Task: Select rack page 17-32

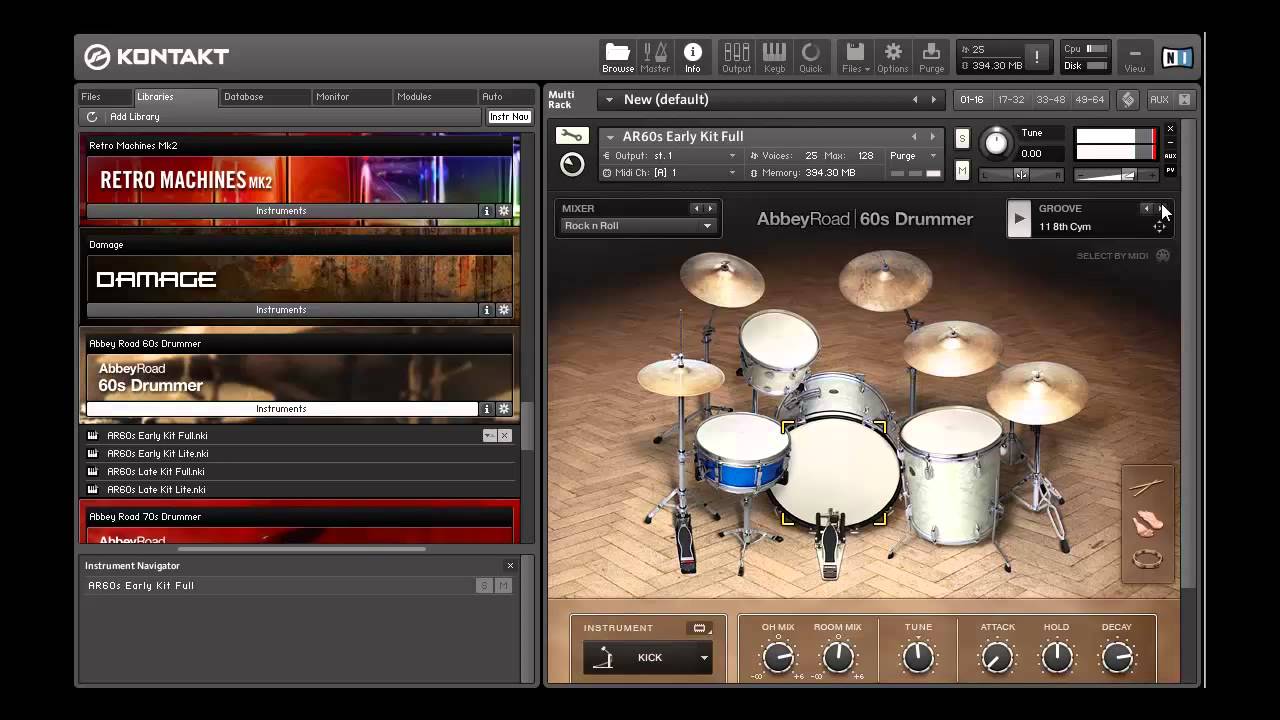Action: point(1011,100)
